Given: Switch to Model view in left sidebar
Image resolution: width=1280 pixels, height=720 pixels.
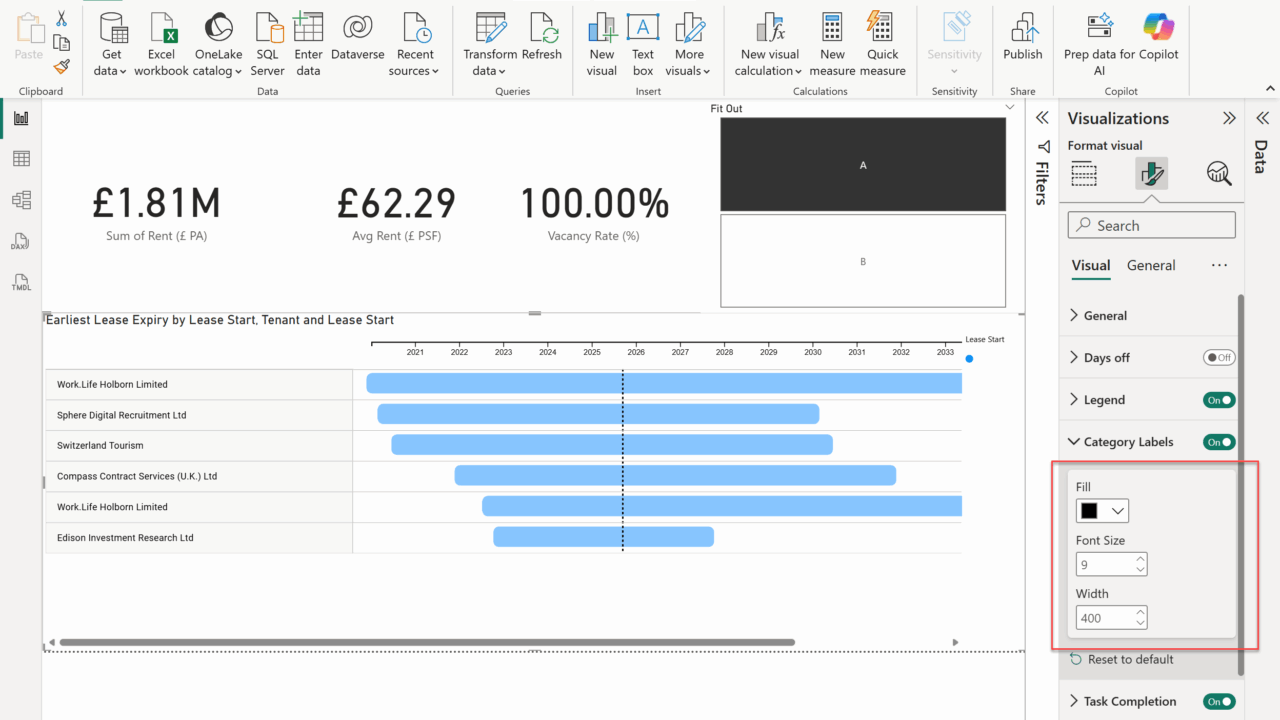Looking at the screenshot, I should (21, 200).
